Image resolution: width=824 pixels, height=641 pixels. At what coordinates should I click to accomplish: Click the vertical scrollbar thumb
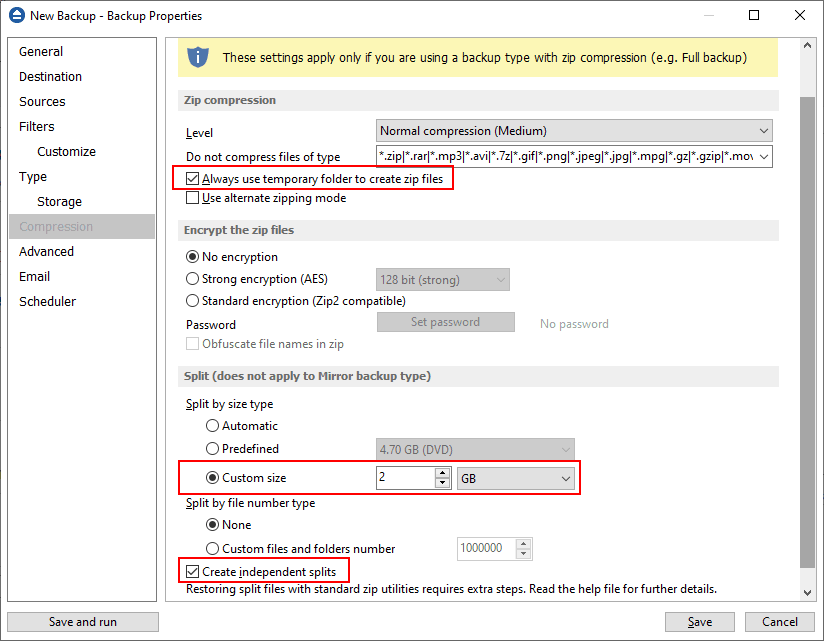pyautogui.click(x=807, y=332)
